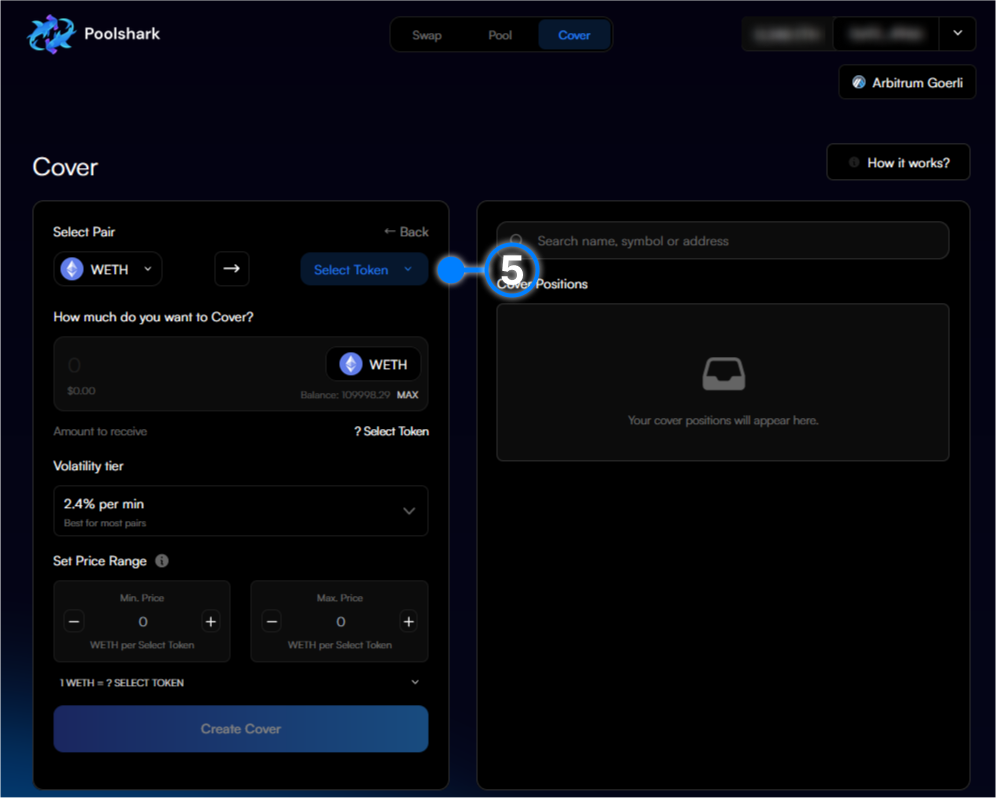Screen dimensions: 996x798
Task: Click the MAX balance link
Action: point(407,395)
